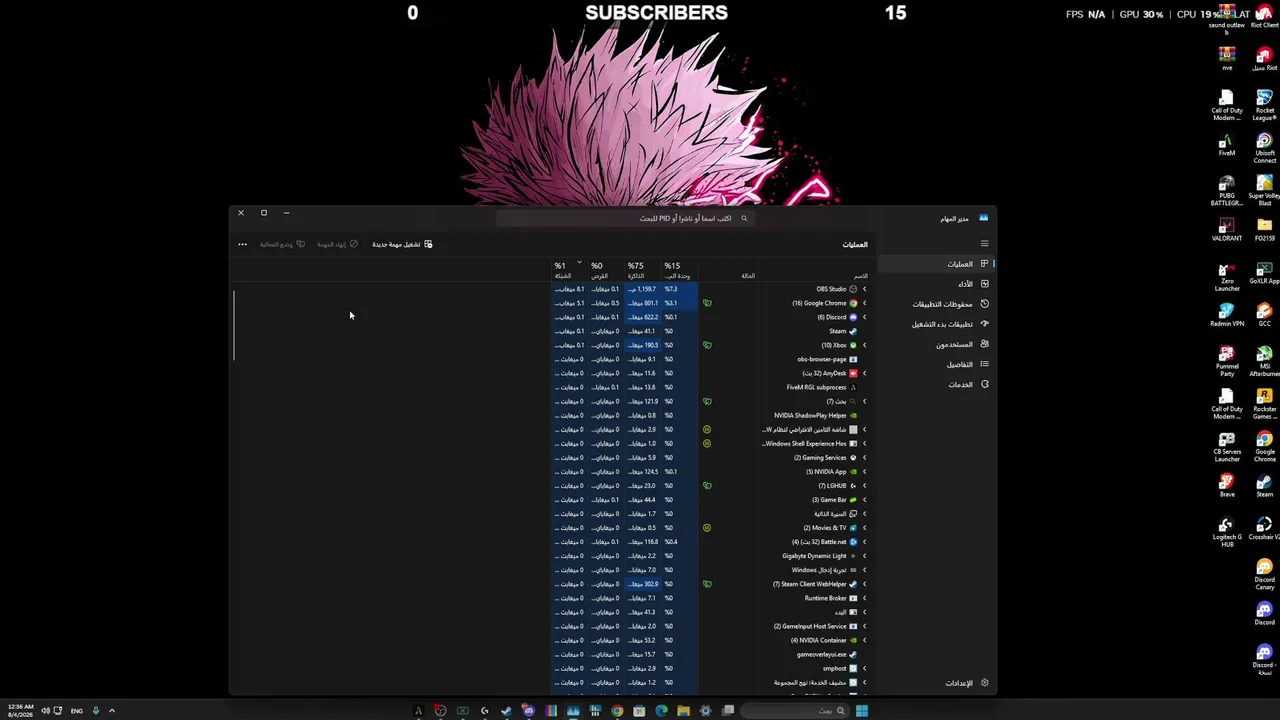The image size is (1280, 720).
Task: Click the OBS Studio process icon
Action: pos(853,289)
